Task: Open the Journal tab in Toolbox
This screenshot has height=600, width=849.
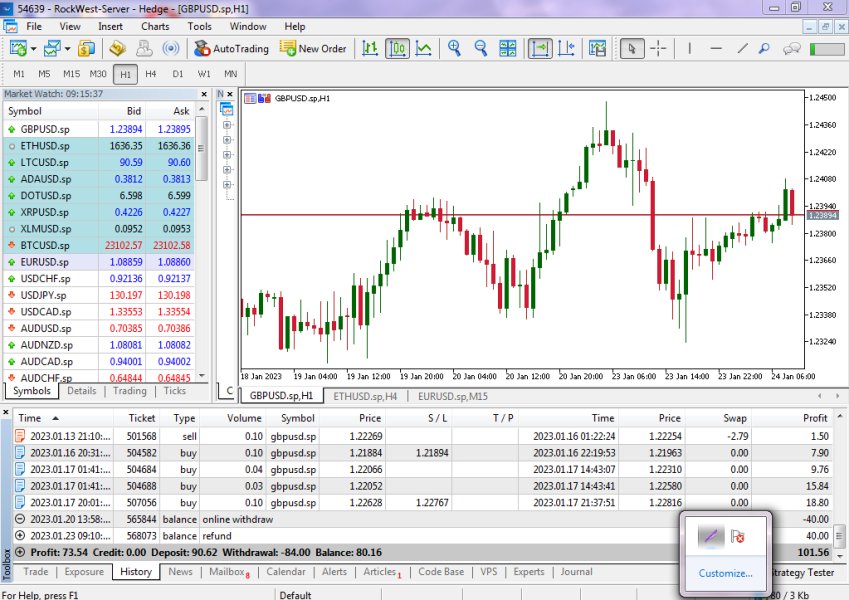Action: tap(577, 572)
